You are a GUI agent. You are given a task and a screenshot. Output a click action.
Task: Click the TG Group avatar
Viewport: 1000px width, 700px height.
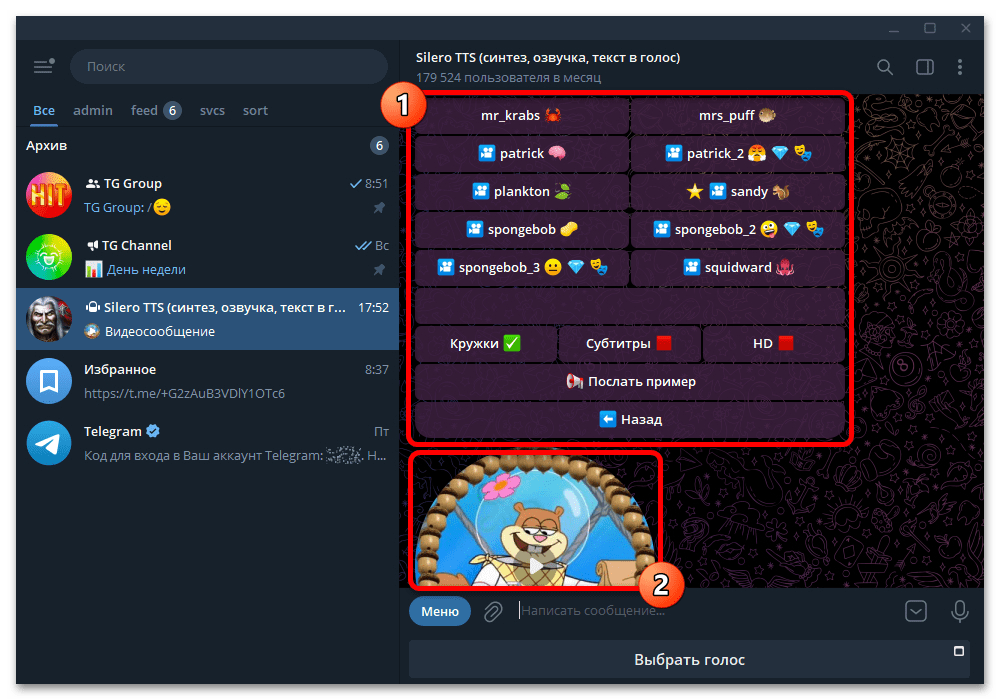48,195
